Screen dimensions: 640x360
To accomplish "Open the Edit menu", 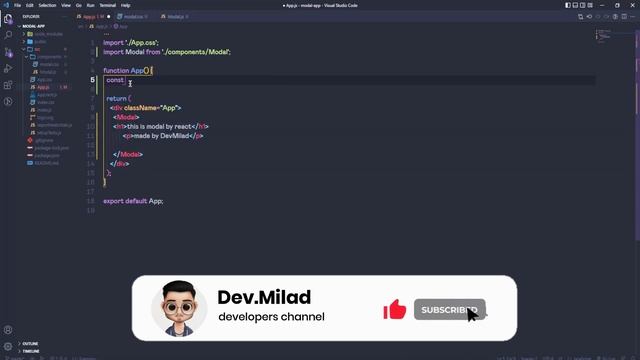I will 29,5.
